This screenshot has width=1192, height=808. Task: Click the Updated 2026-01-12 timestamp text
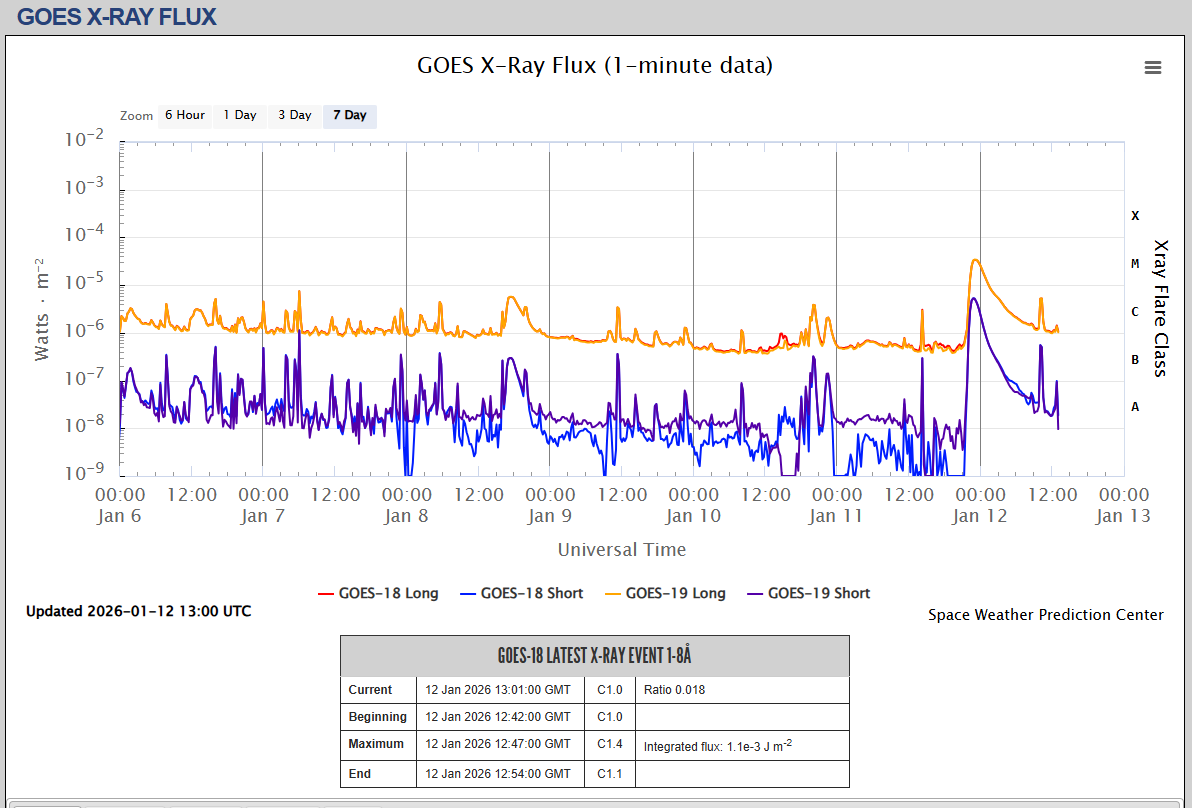click(138, 611)
